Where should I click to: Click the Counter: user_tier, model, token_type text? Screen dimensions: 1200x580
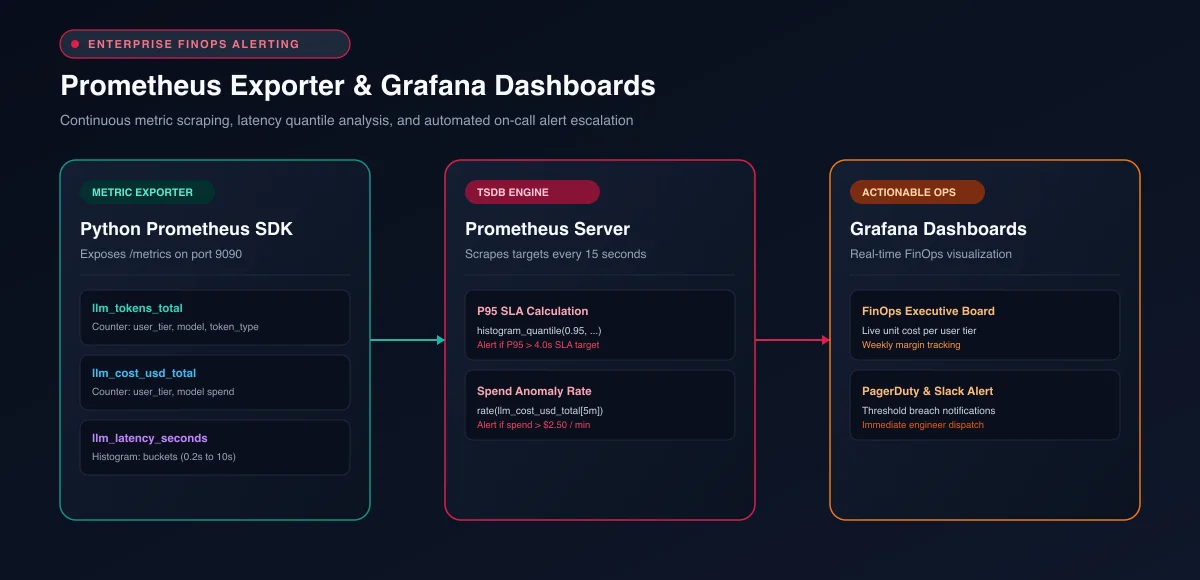tap(175, 327)
